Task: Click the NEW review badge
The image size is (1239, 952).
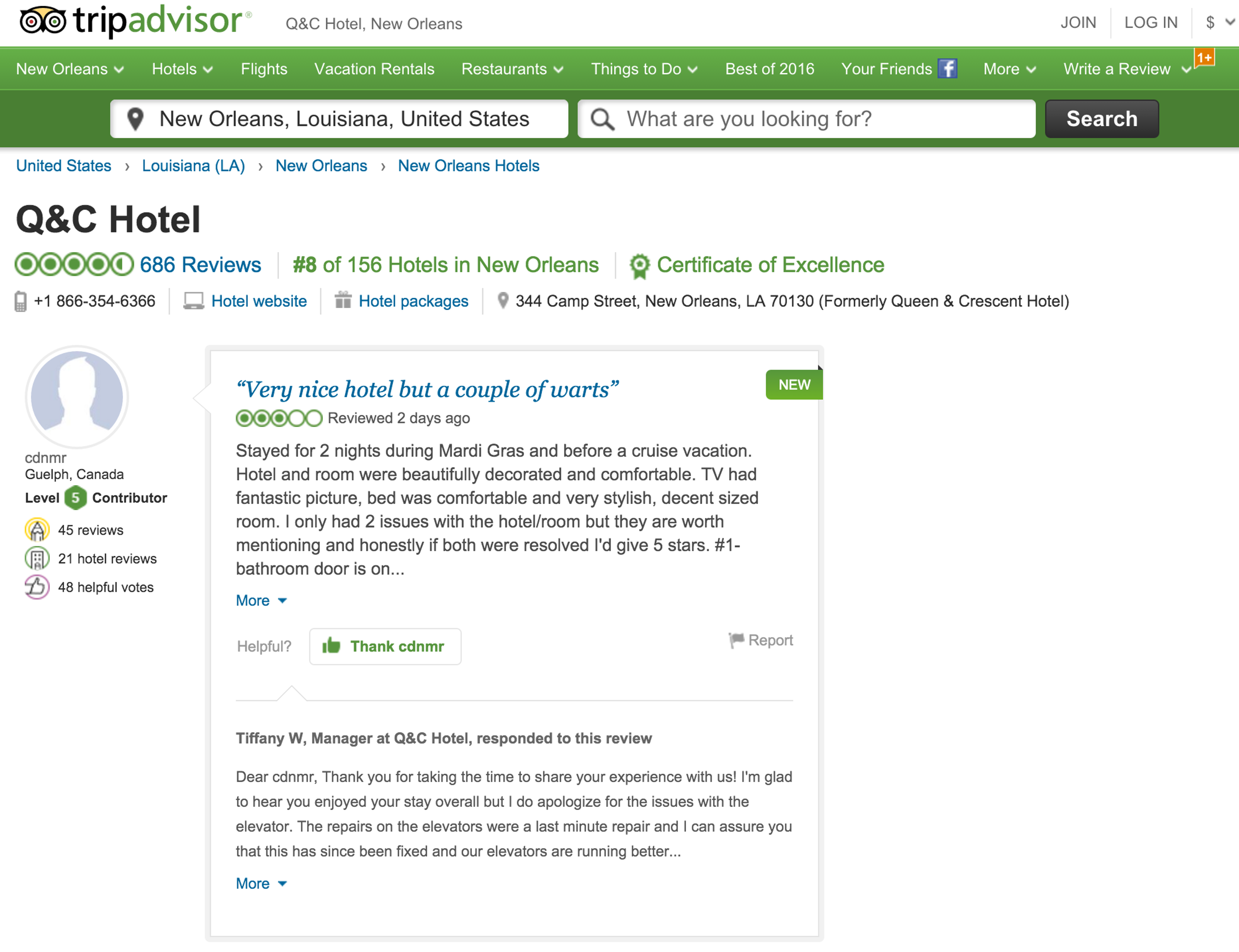Action: tap(794, 385)
